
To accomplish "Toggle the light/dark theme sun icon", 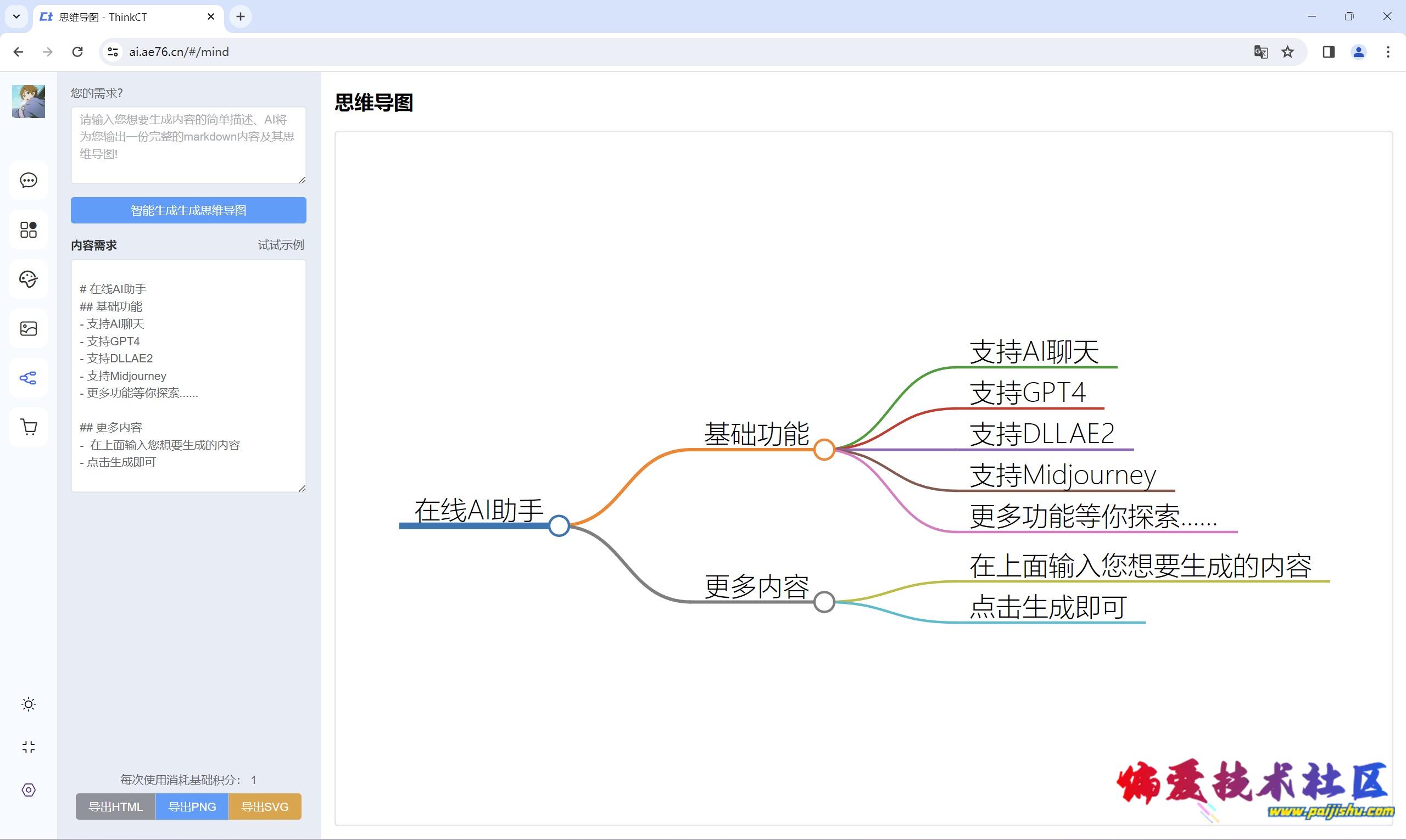I will coord(29,704).
